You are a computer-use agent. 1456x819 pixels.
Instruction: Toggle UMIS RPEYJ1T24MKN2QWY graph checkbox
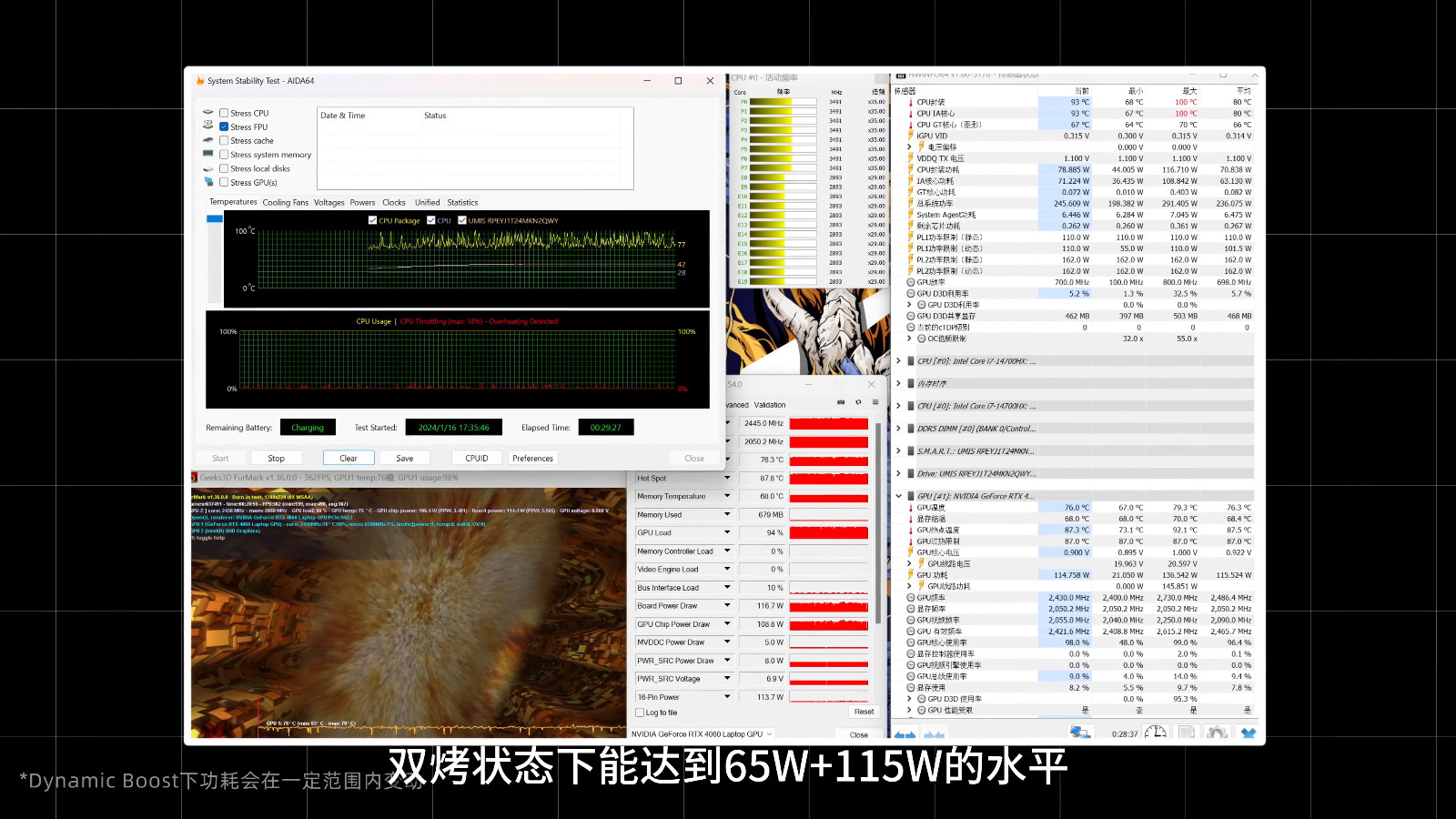pyautogui.click(x=462, y=220)
